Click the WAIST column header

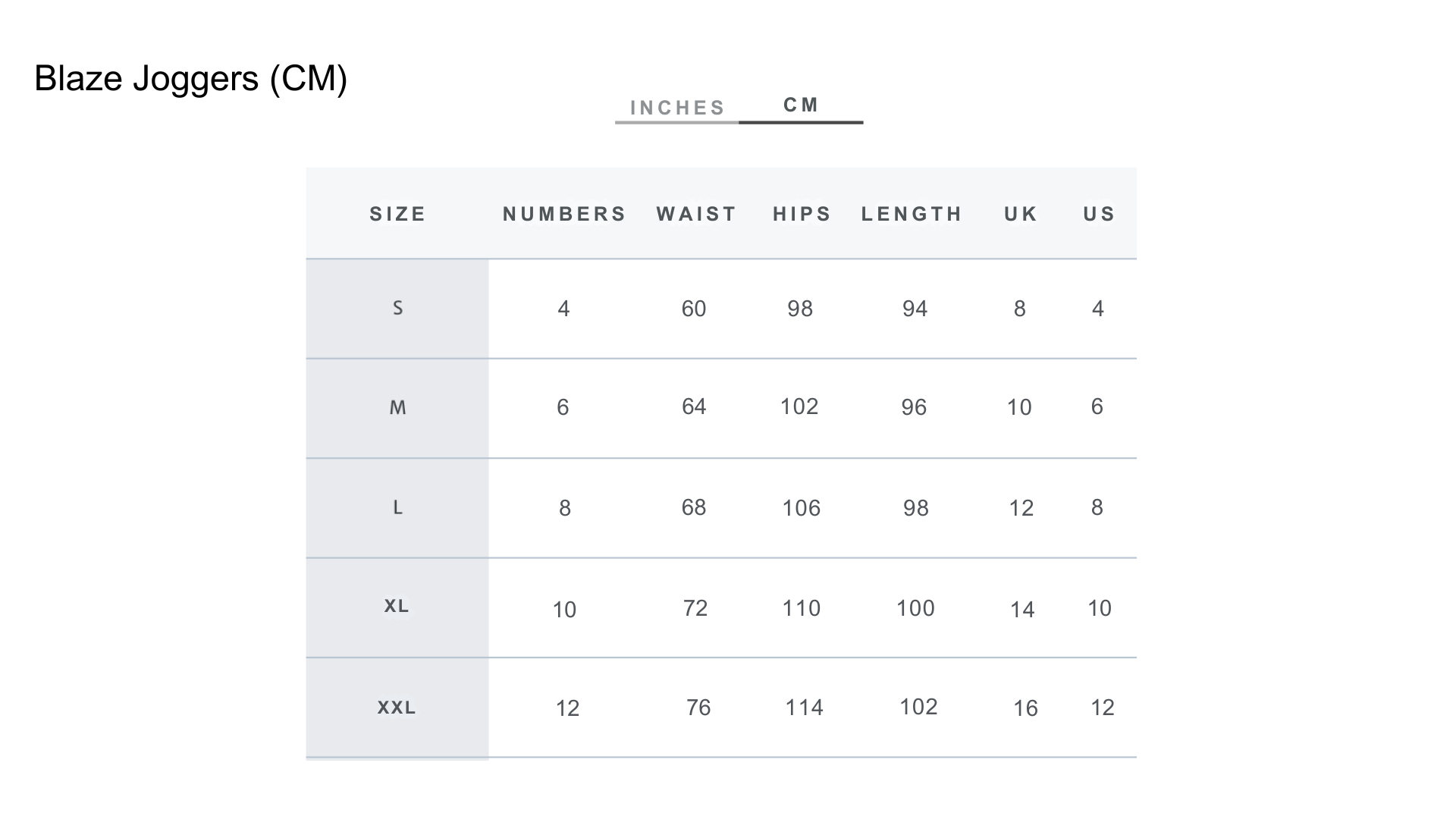[x=696, y=214]
